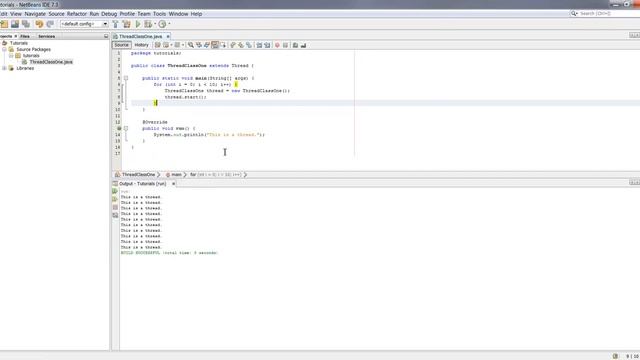Click the Next Bookmark icon
The height and width of the screenshot is (360, 640).
click(x=241, y=45)
